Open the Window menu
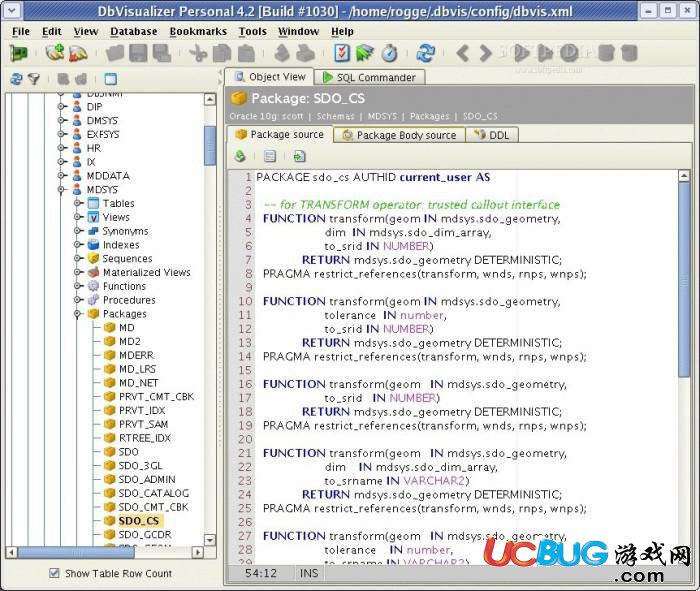 click(298, 32)
